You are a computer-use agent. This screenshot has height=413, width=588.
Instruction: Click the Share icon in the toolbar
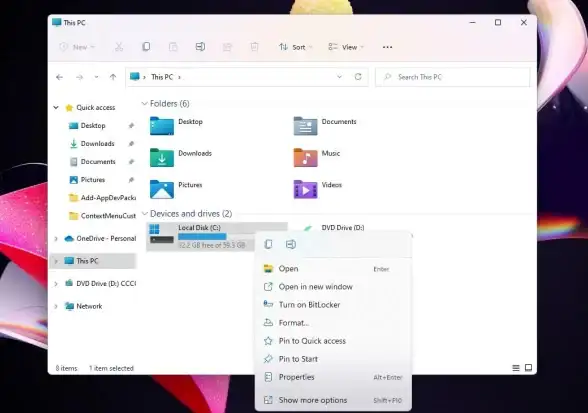pyautogui.click(x=227, y=47)
